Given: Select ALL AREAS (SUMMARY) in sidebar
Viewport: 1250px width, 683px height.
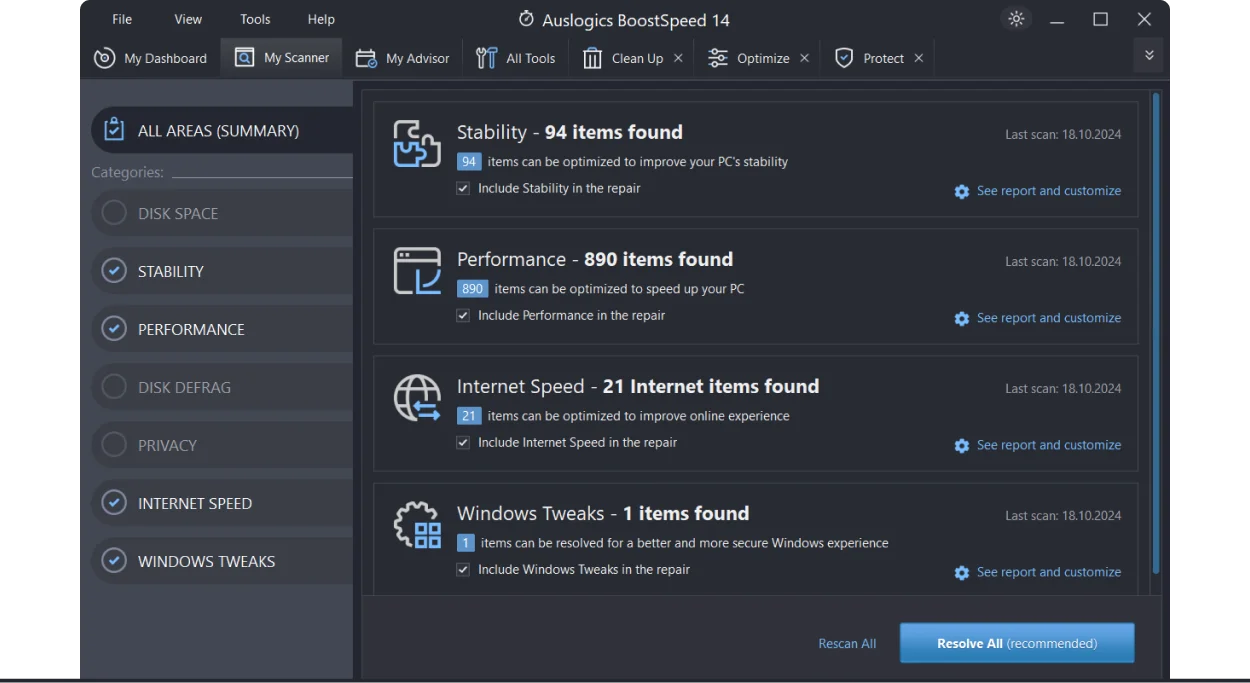Looking at the screenshot, I should click(222, 130).
